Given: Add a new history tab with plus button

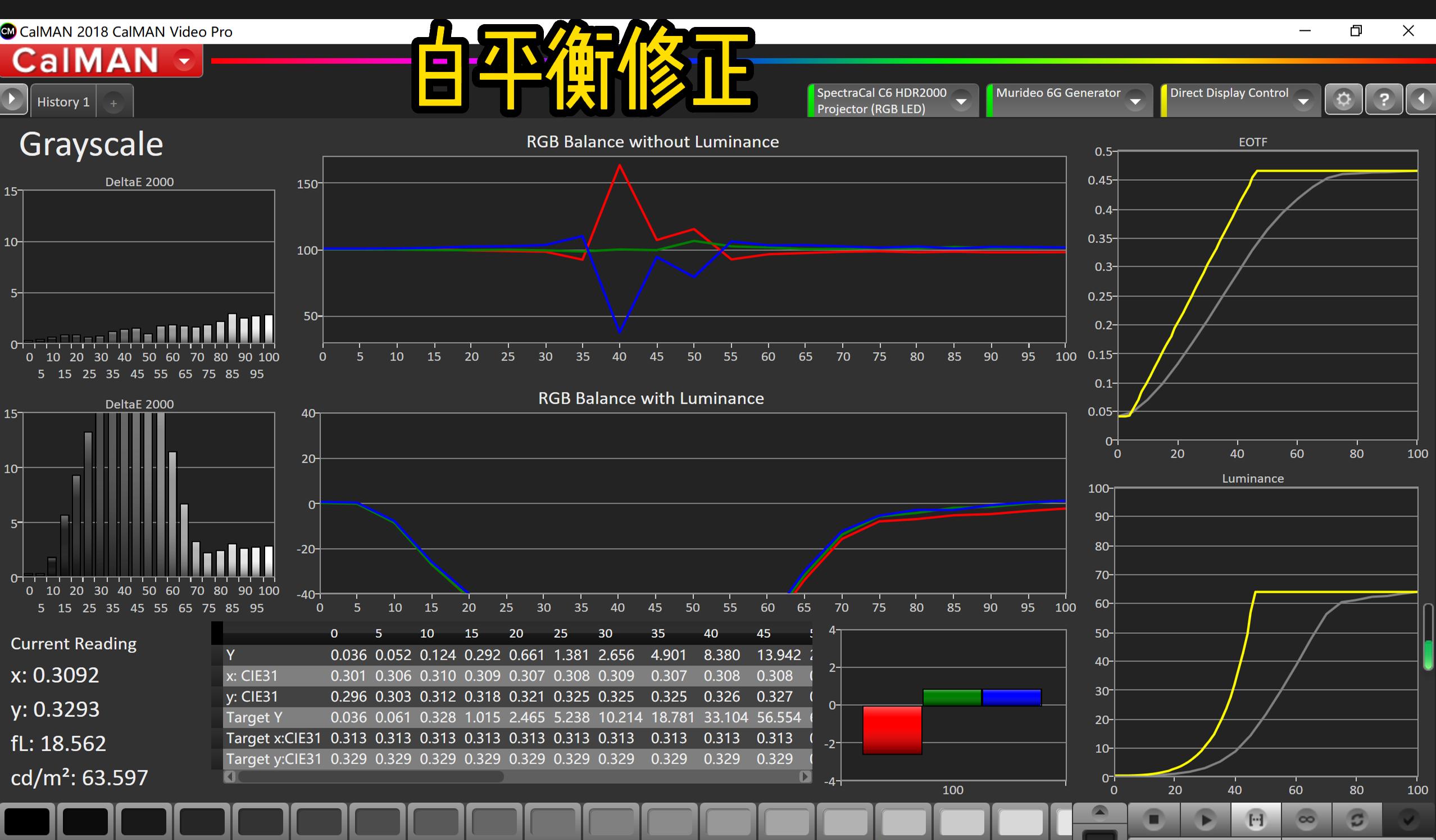Looking at the screenshot, I should pos(113,103).
